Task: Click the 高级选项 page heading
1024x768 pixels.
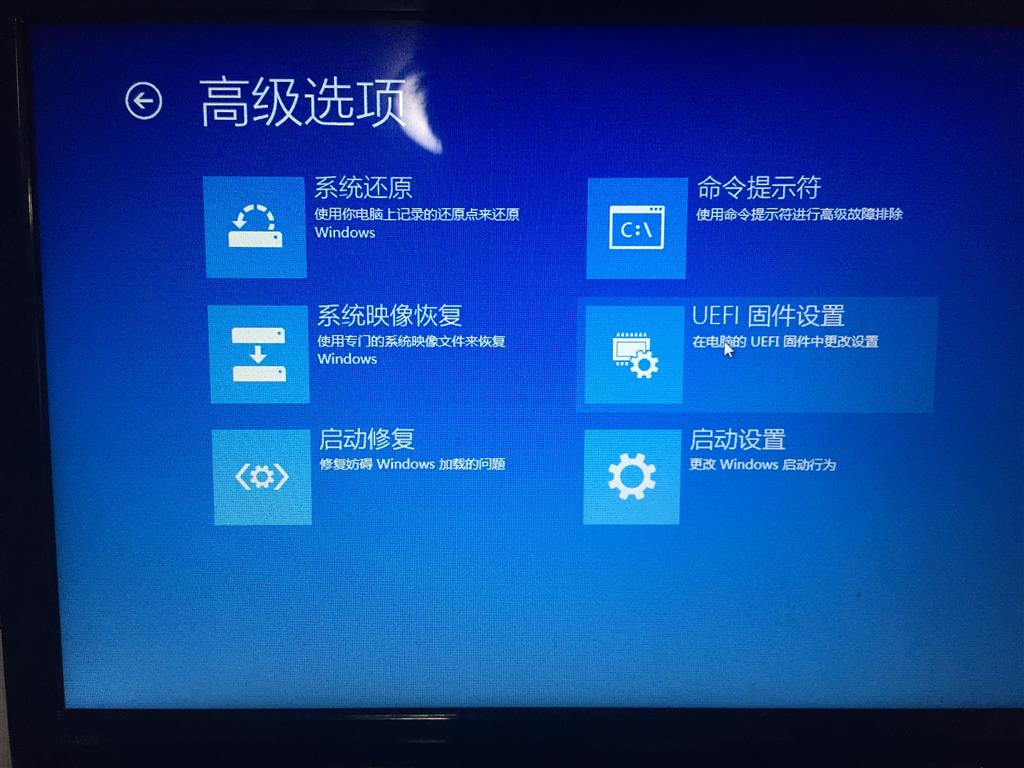Action: click(x=303, y=102)
